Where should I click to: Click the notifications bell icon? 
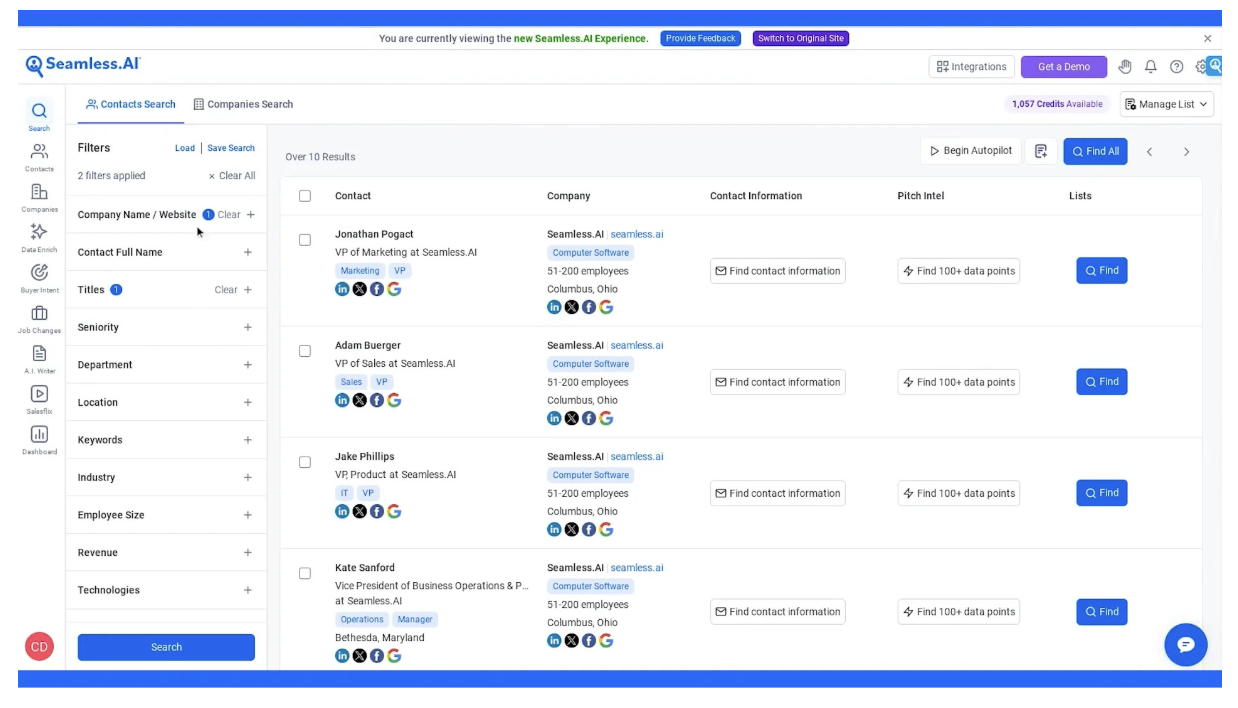tap(1151, 67)
